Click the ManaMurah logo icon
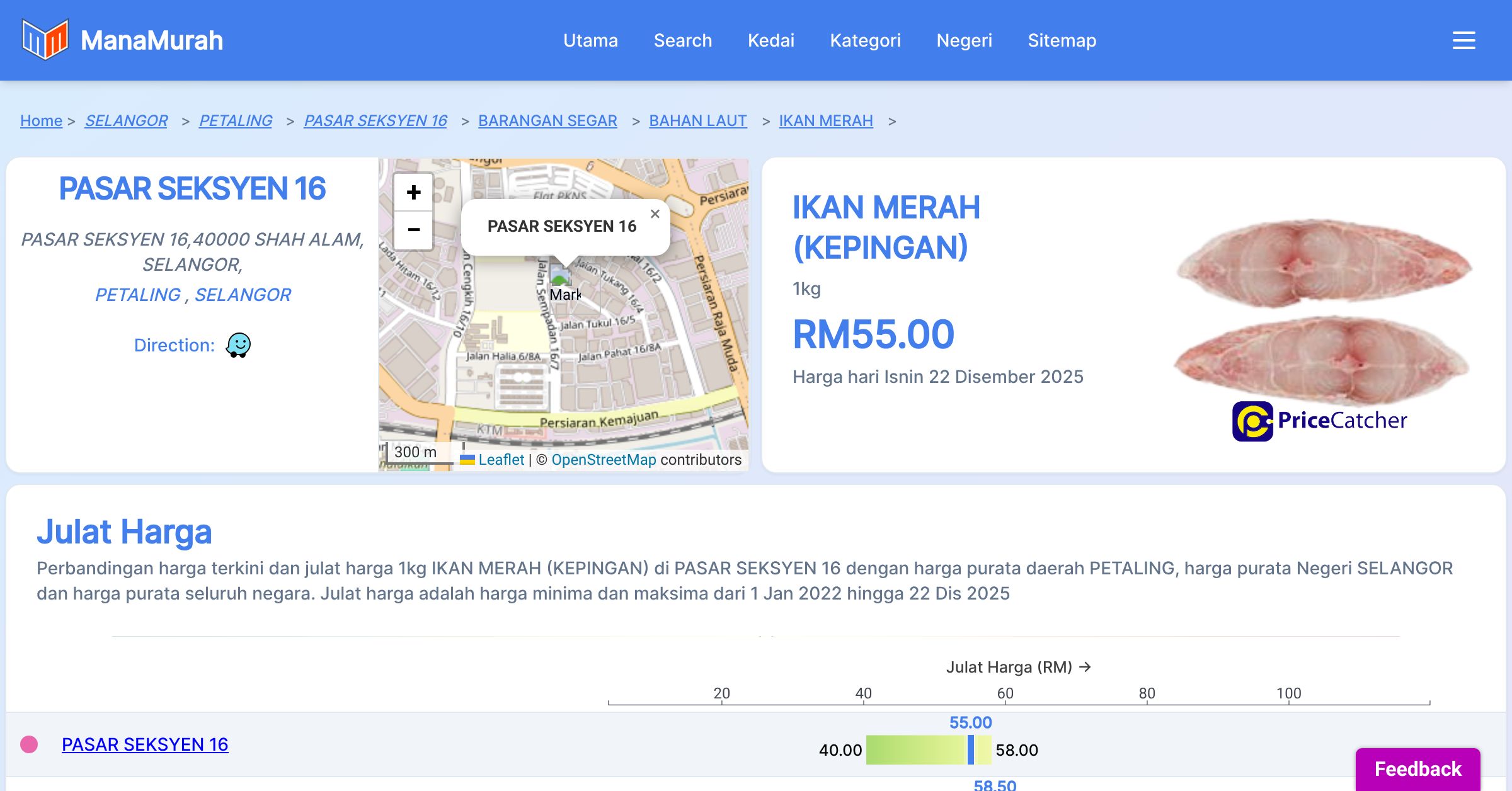 [44, 40]
